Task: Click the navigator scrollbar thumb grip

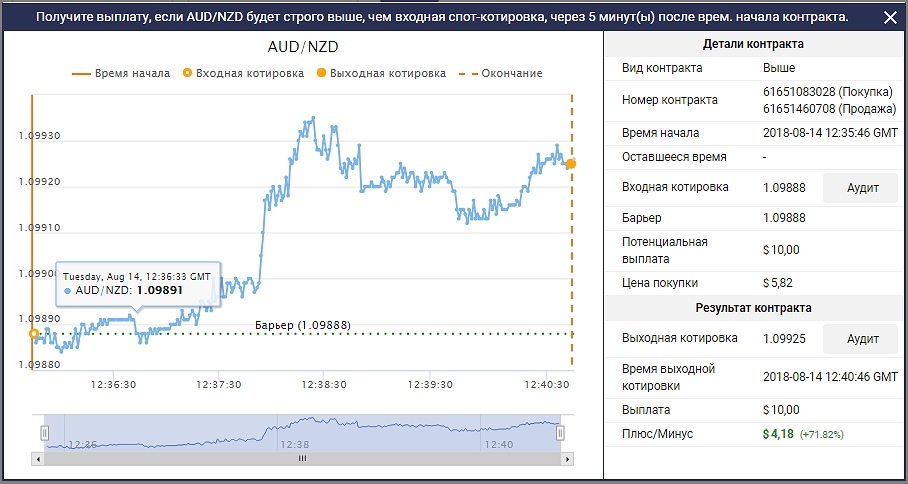Action: click(x=302, y=459)
